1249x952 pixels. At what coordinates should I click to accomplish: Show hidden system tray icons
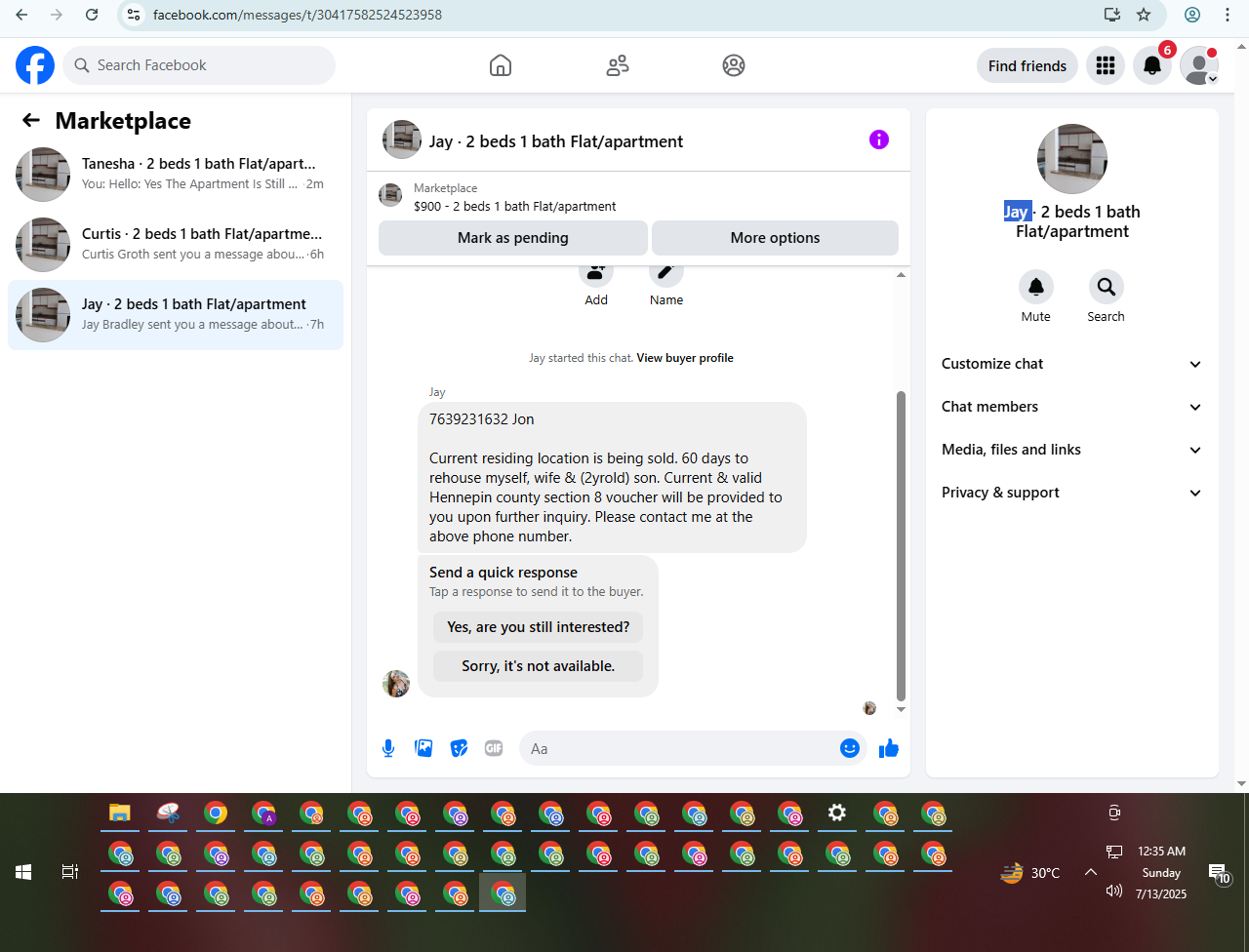1091,872
